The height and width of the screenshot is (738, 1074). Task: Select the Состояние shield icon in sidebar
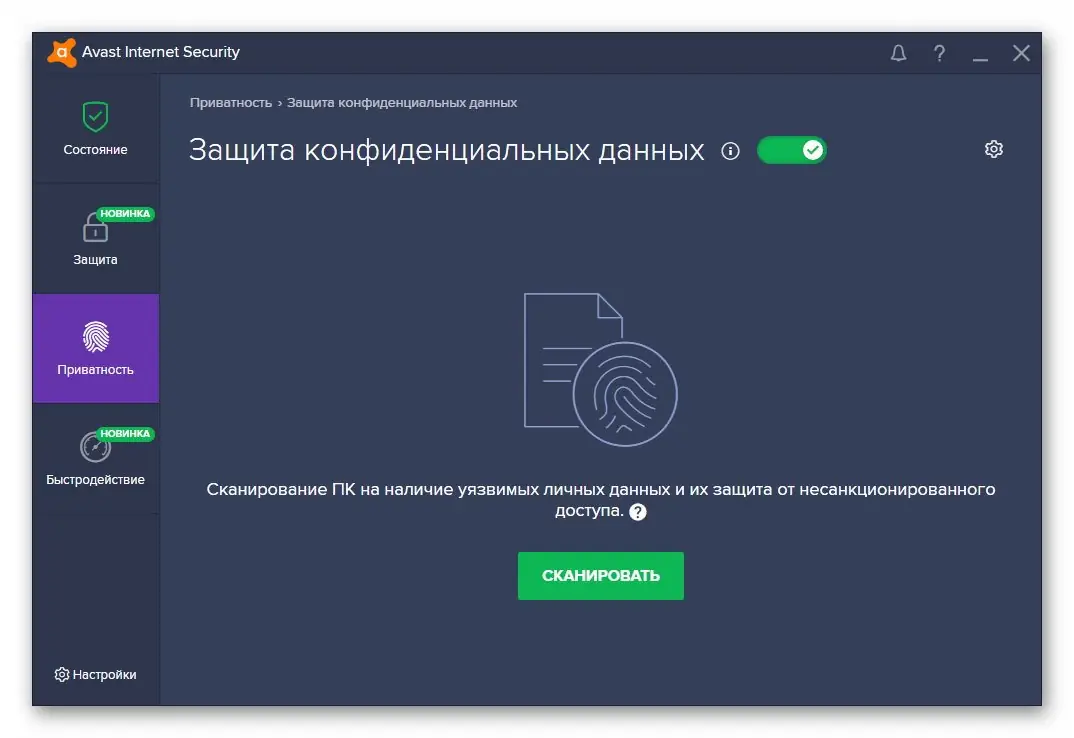(96, 117)
